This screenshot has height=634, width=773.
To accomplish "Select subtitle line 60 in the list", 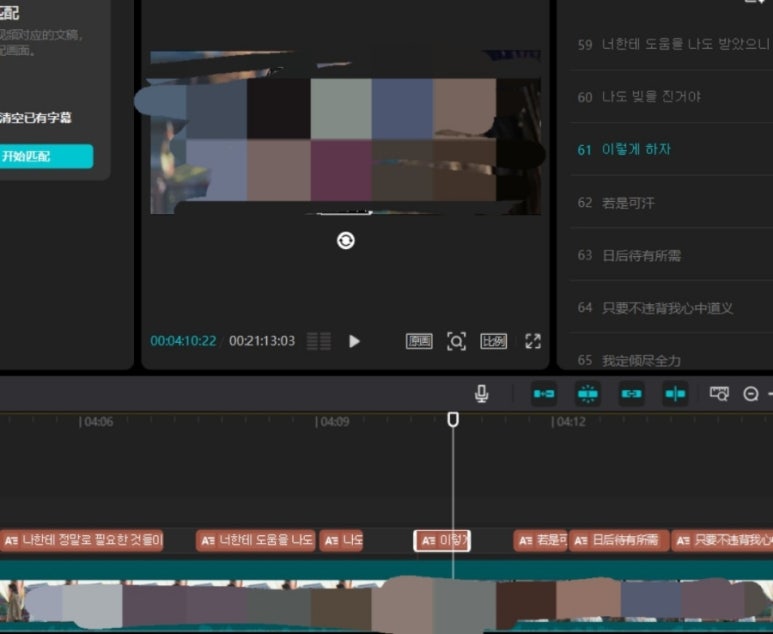I will (671, 97).
